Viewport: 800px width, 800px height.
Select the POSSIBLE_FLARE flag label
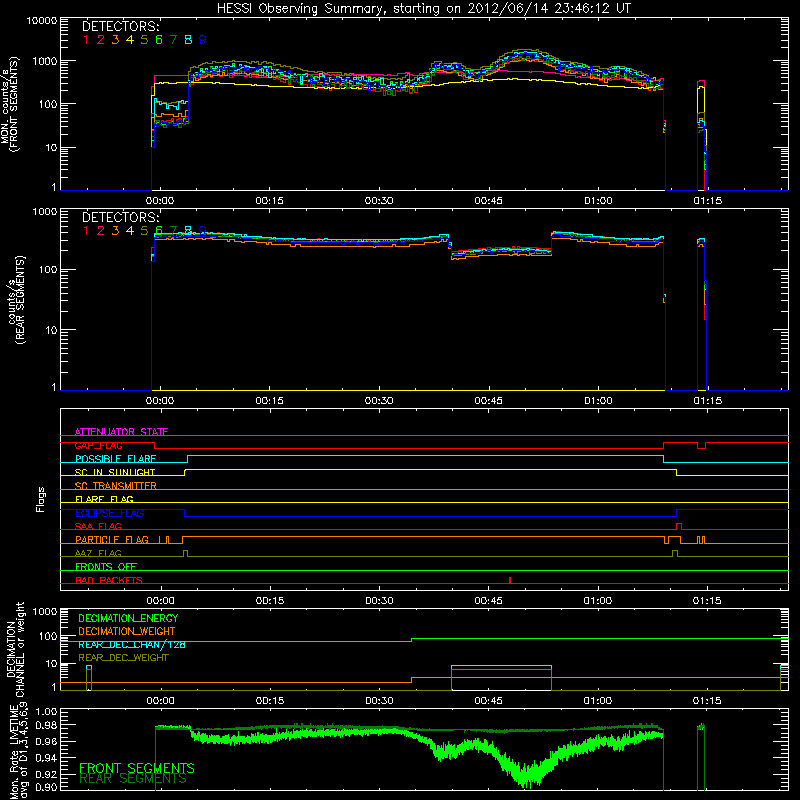(115, 459)
